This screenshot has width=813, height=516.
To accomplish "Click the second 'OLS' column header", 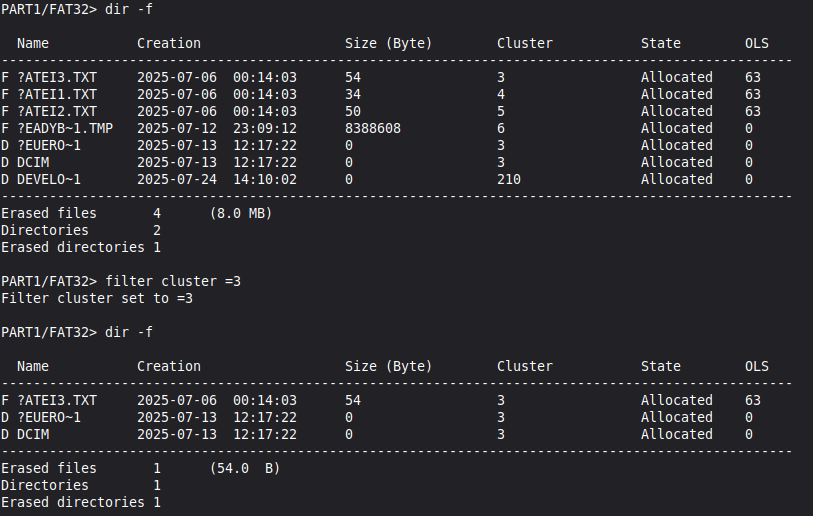I will [756, 366].
